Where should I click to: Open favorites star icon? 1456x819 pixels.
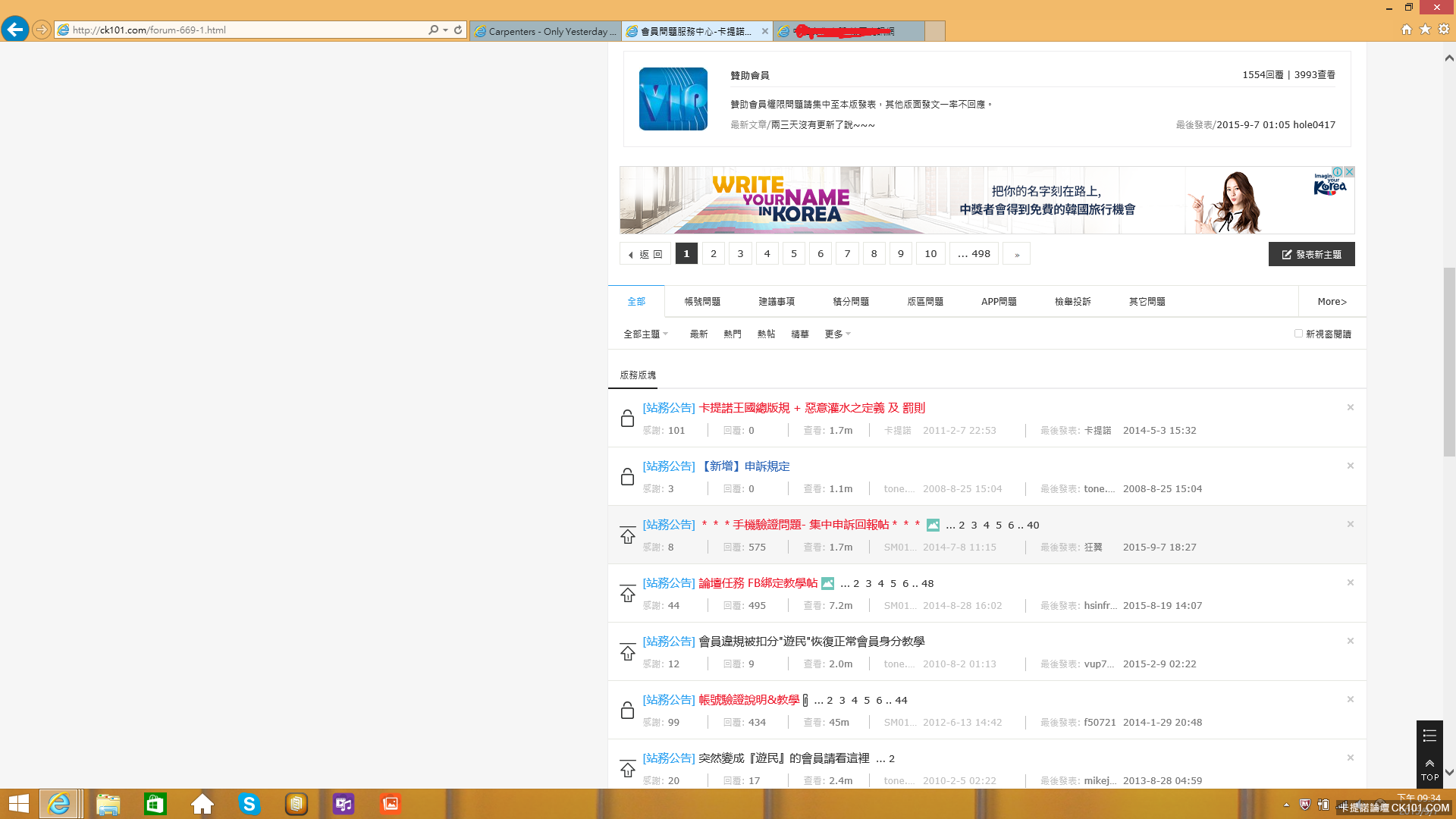(x=1425, y=29)
